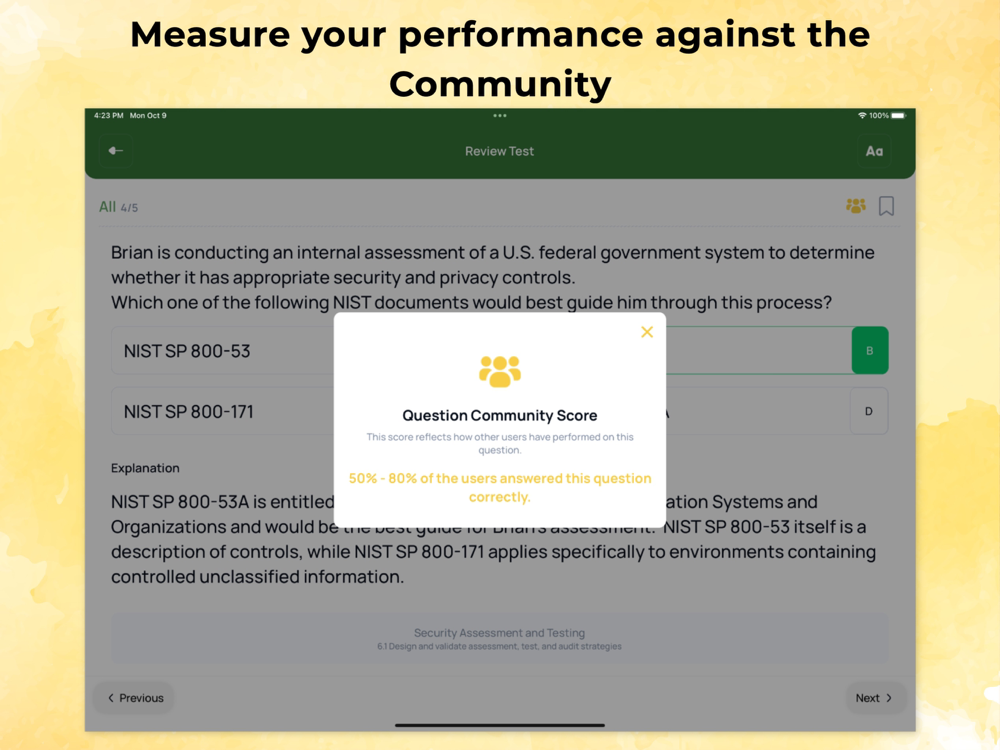Viewport: 1000px width, 750px height.
Task: Select answer NIST SP 800-53
Action: 223,351
